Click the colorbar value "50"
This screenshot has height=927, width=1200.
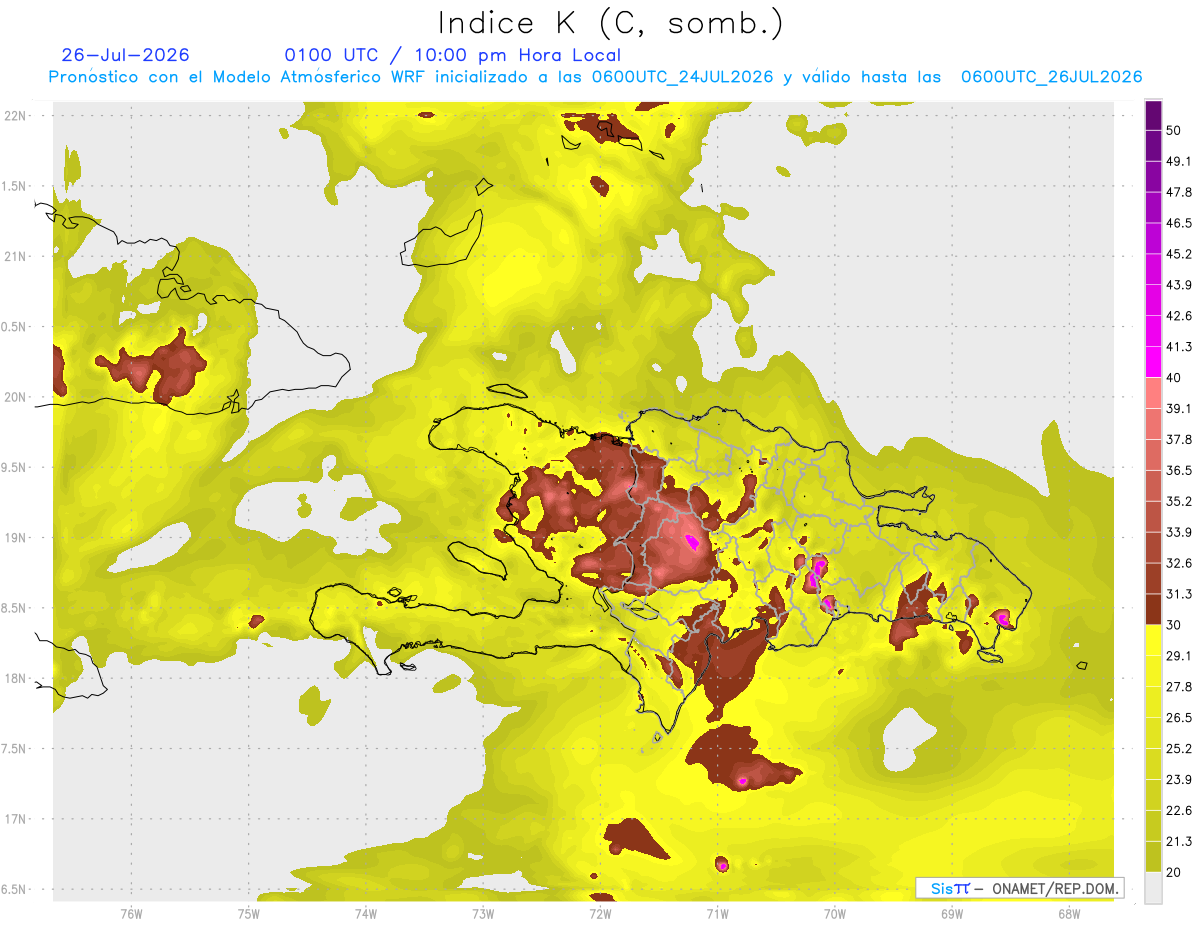(x=1175, y=130)
